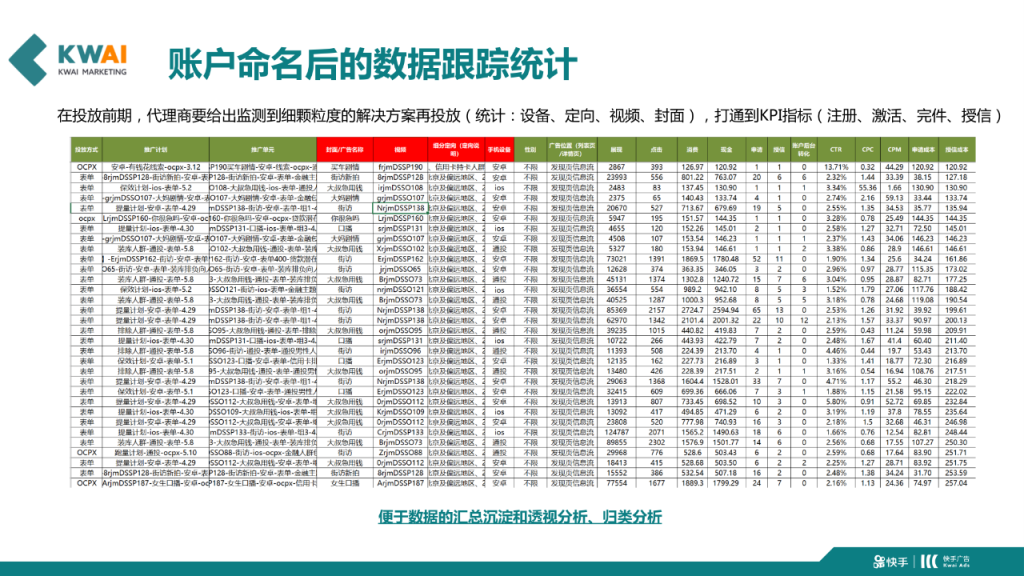The width and height of the screenshot is (1024, 576).
Task: Click the plan cell 跑量计划-通投-ocpx-5.10
Action: pyautogui.click(x=155, y=453)
